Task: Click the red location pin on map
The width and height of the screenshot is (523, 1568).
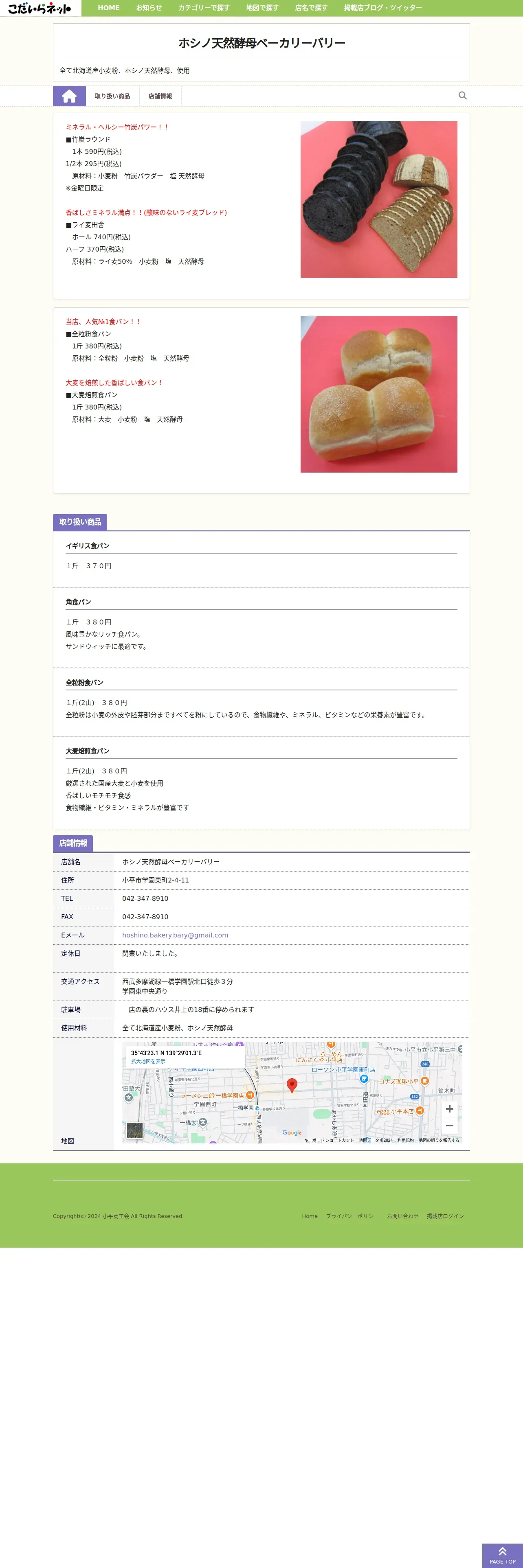Action: pos(292,1085)
